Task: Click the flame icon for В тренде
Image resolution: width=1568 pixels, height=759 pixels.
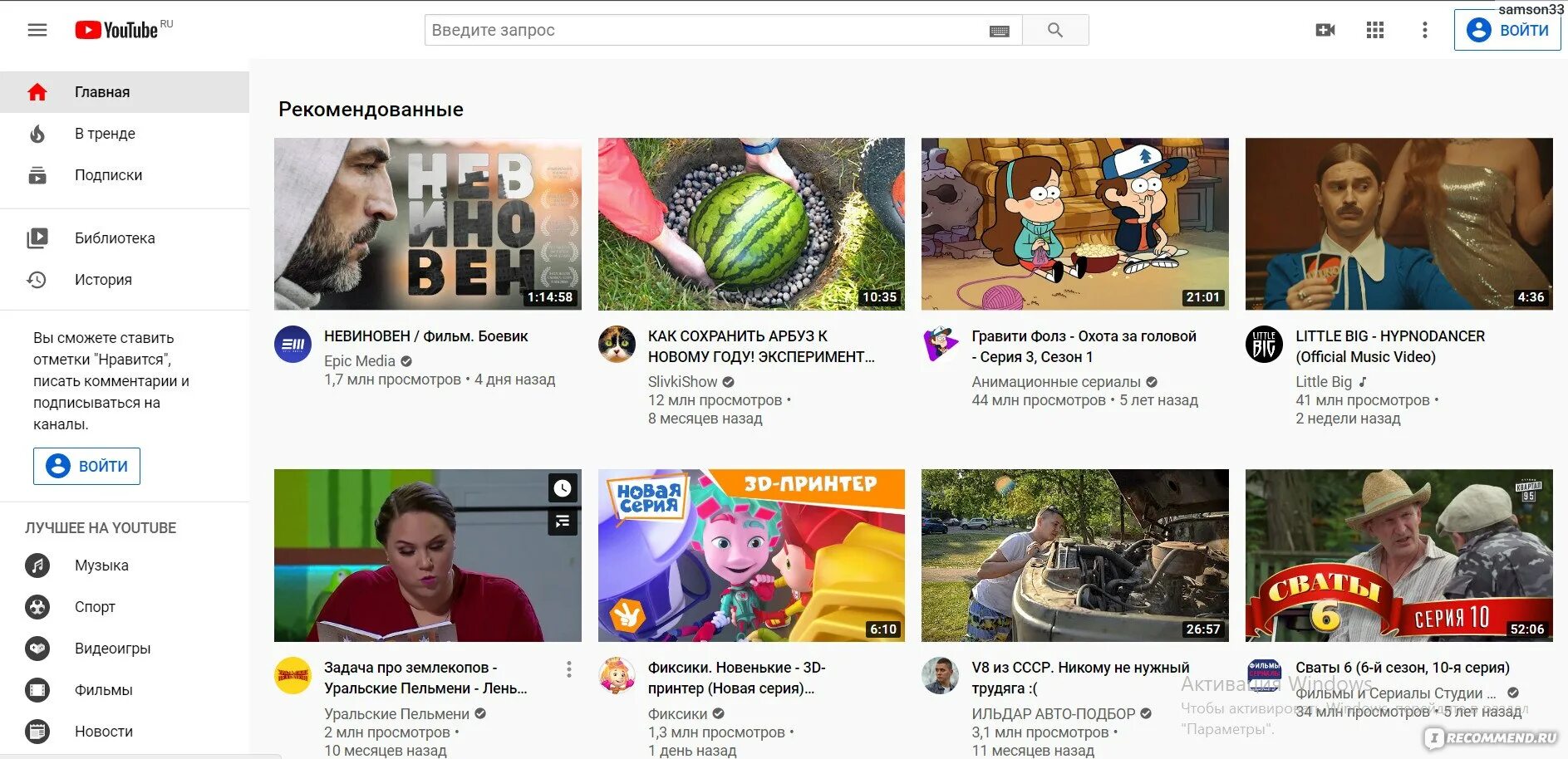Action: point(37,134)
